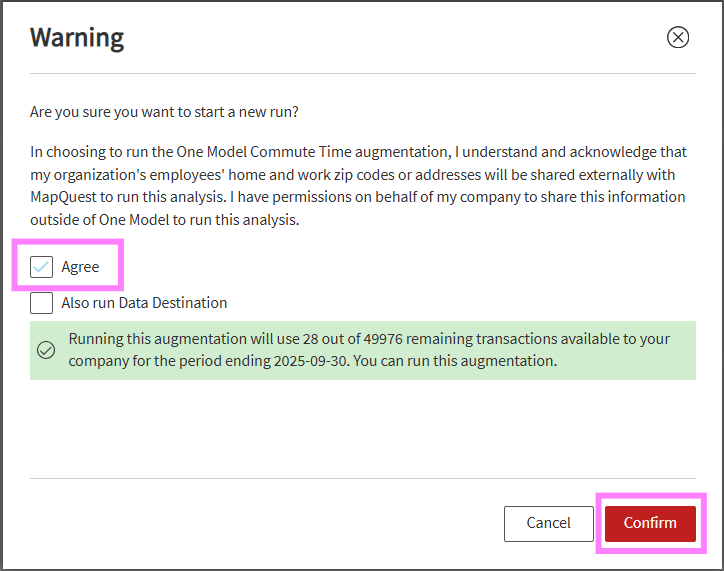Image resolution: width=724 pixels, height=571 pixels.
Task: Click the green circled checkmark status icon
Action: point(46,350)
